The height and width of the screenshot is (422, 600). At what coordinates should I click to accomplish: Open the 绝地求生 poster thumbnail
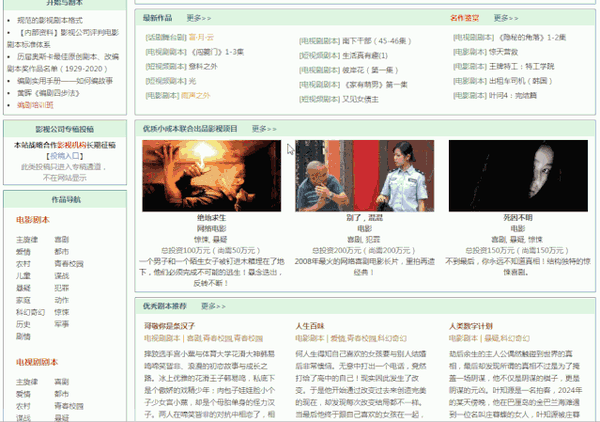point(212,176)
